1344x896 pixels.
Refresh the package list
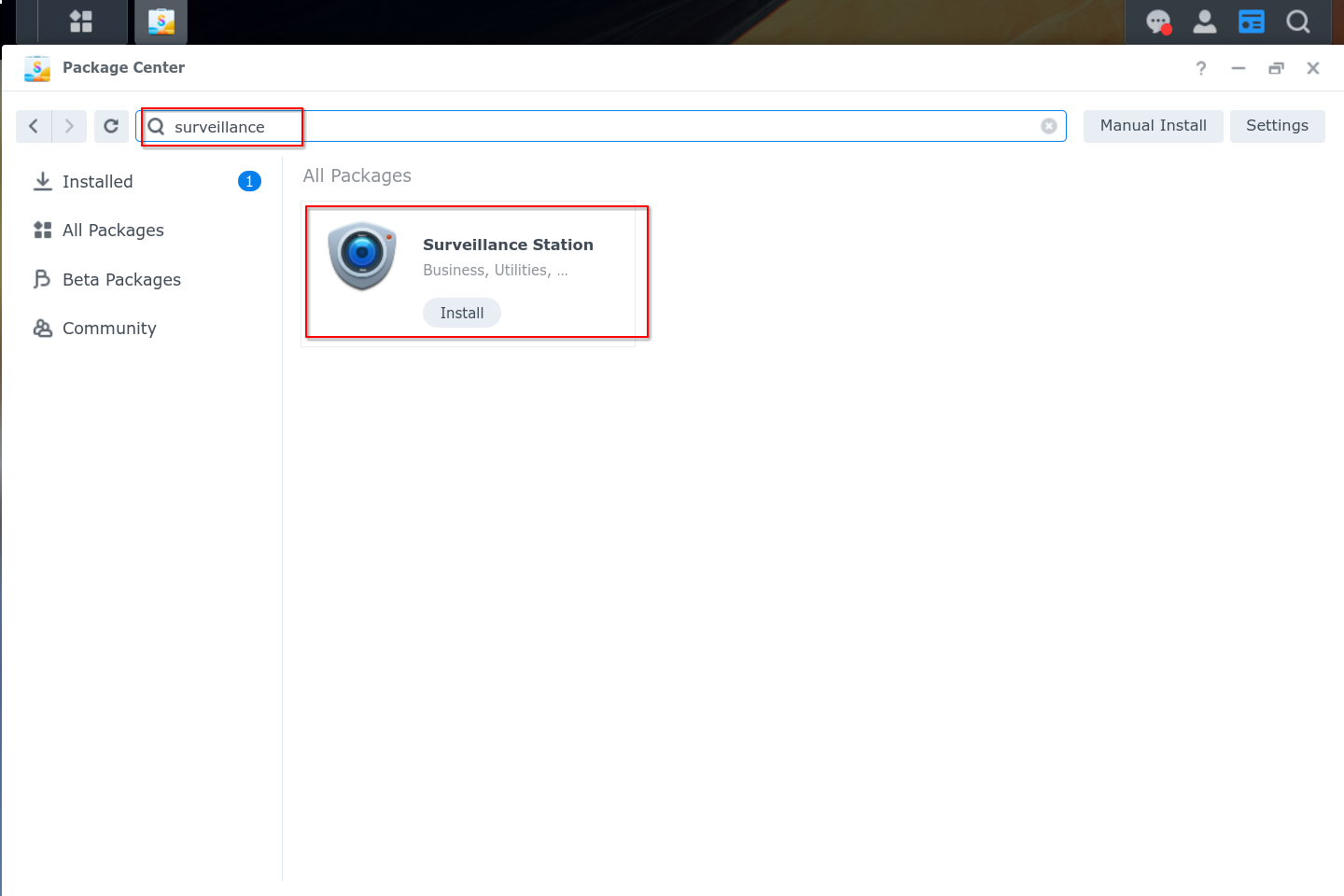coord(111,126)
